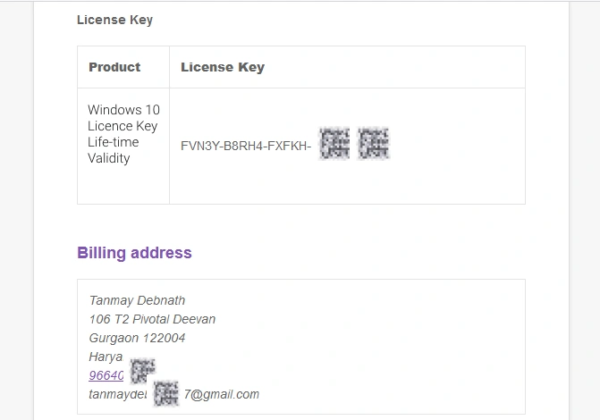Screen dimensions: 600x420
Task: Click the "Windows 10" product name text
Action: pos(123,108)
